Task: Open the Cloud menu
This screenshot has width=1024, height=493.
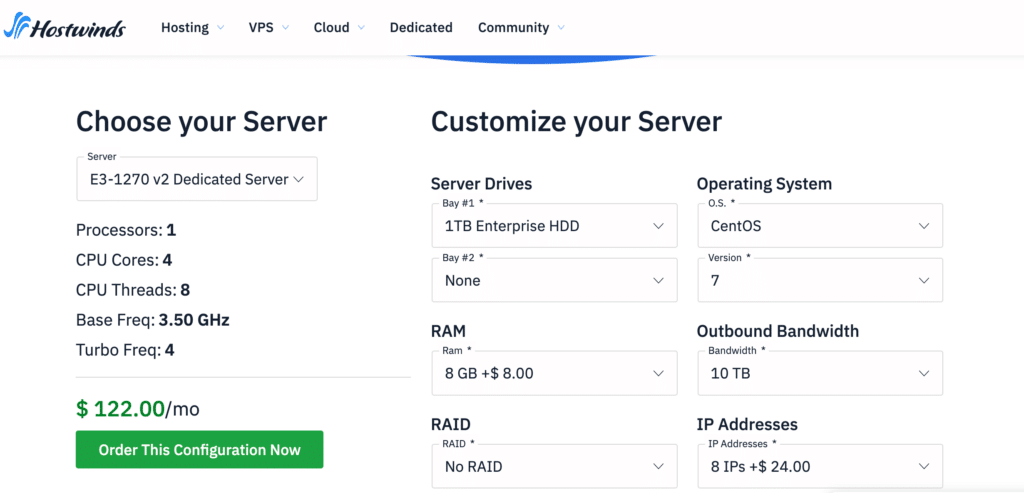Action: (x=339, y=27)
